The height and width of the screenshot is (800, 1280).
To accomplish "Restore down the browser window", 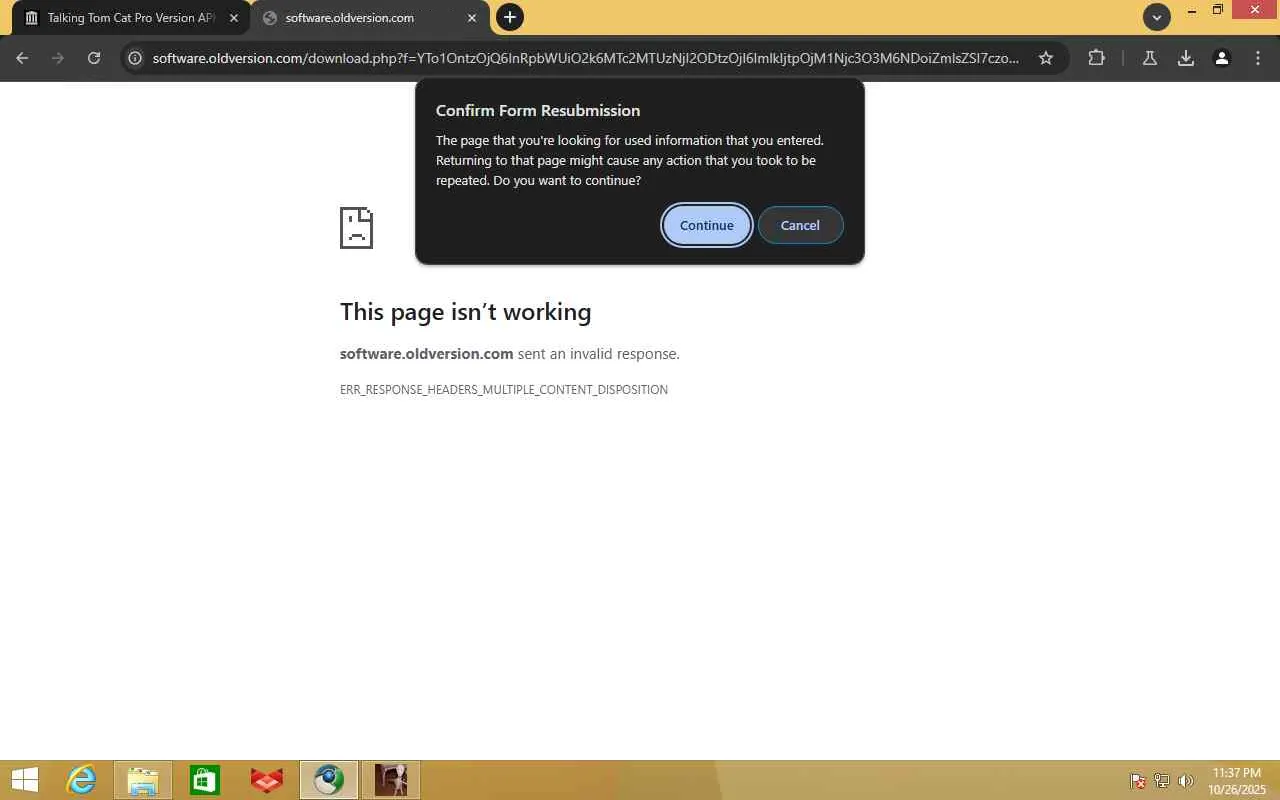I will [x=1218, y=11].
